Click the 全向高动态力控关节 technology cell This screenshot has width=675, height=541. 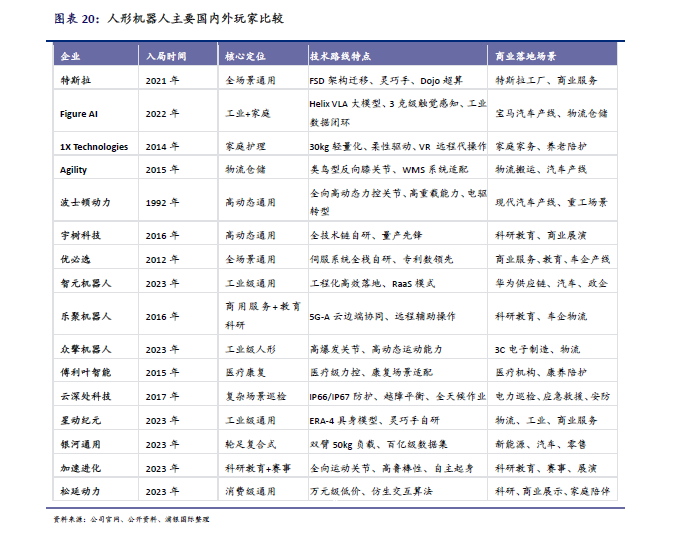398,202
